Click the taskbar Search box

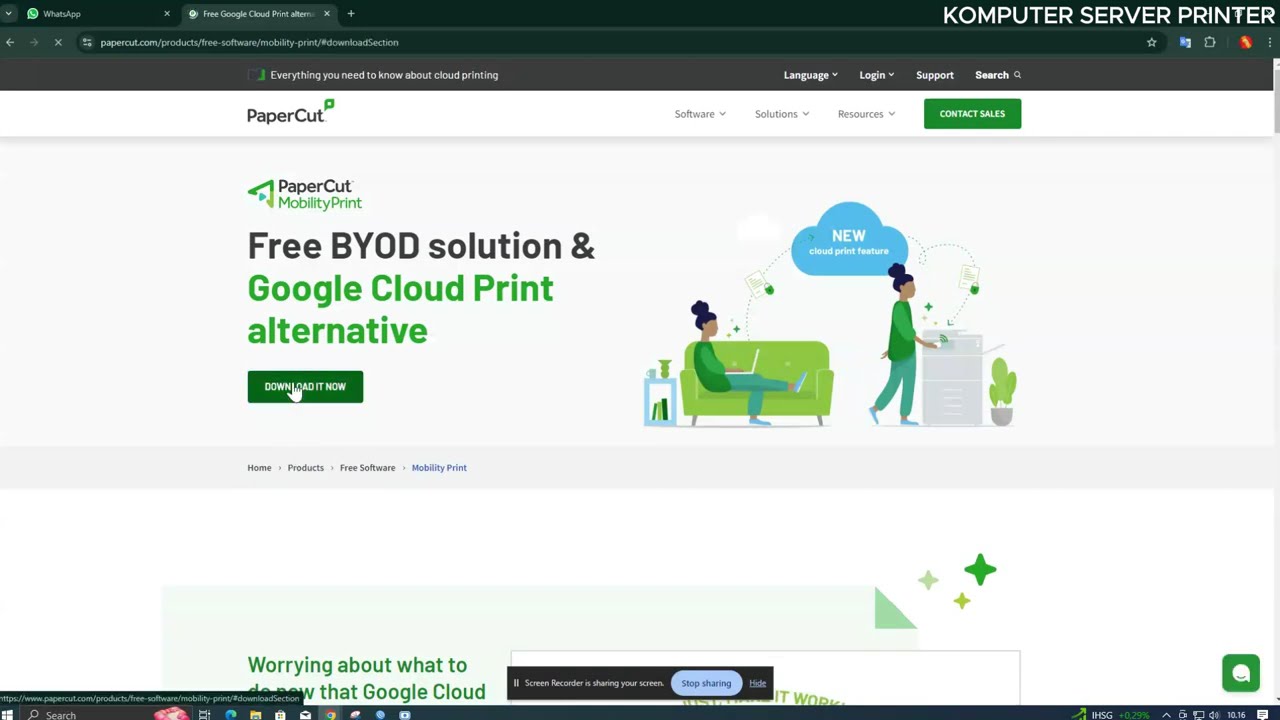(105, 714)
